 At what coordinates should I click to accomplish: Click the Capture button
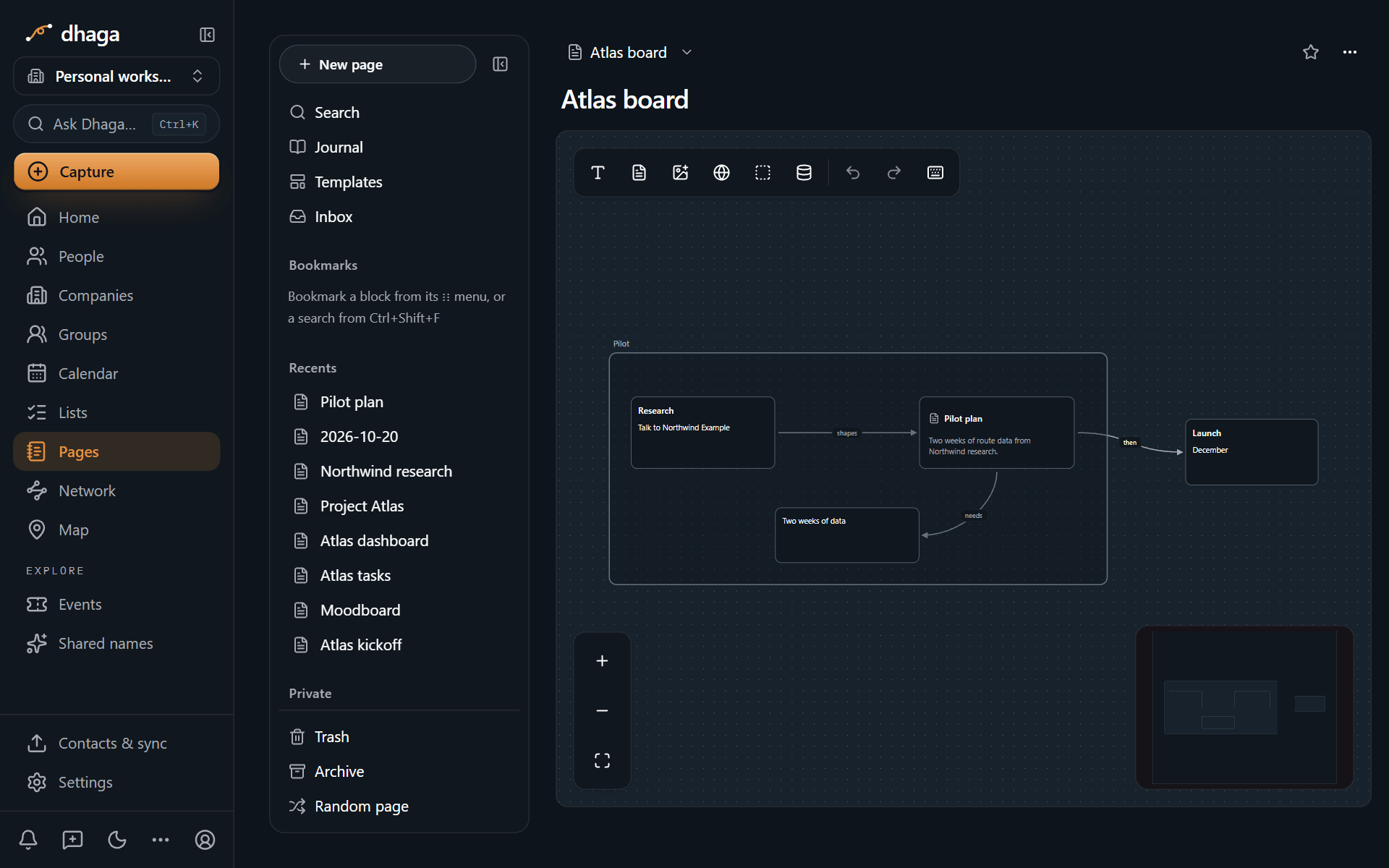point(116,171)
